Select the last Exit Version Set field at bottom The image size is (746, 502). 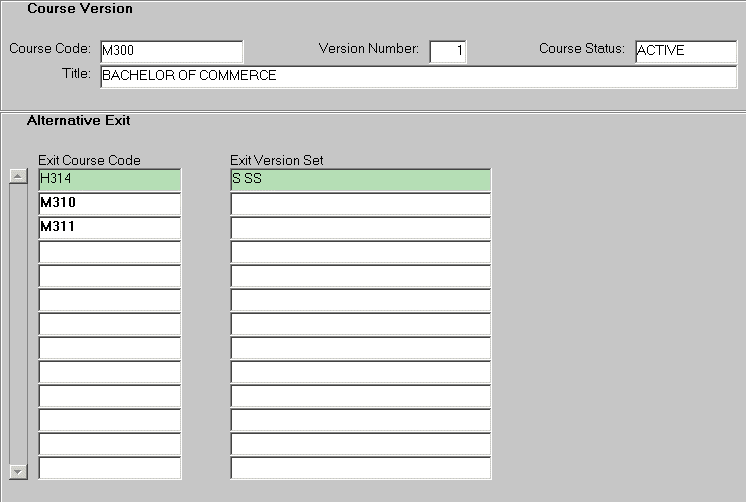pos(360,468)
